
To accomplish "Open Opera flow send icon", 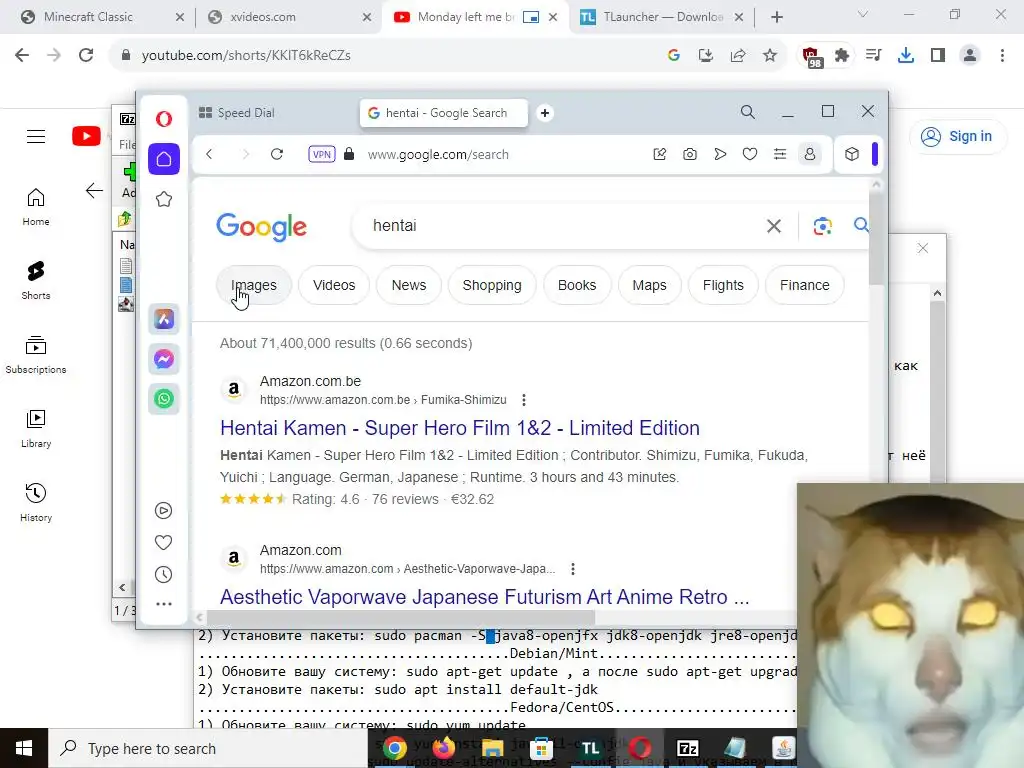I will tap(720, 154).
